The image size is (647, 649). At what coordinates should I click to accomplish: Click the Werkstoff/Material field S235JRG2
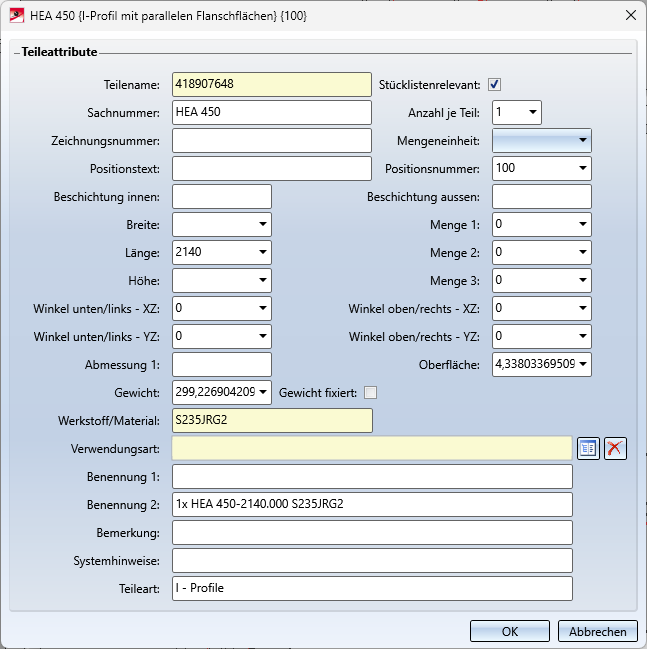pyautogui.click(x=272, y=421)
